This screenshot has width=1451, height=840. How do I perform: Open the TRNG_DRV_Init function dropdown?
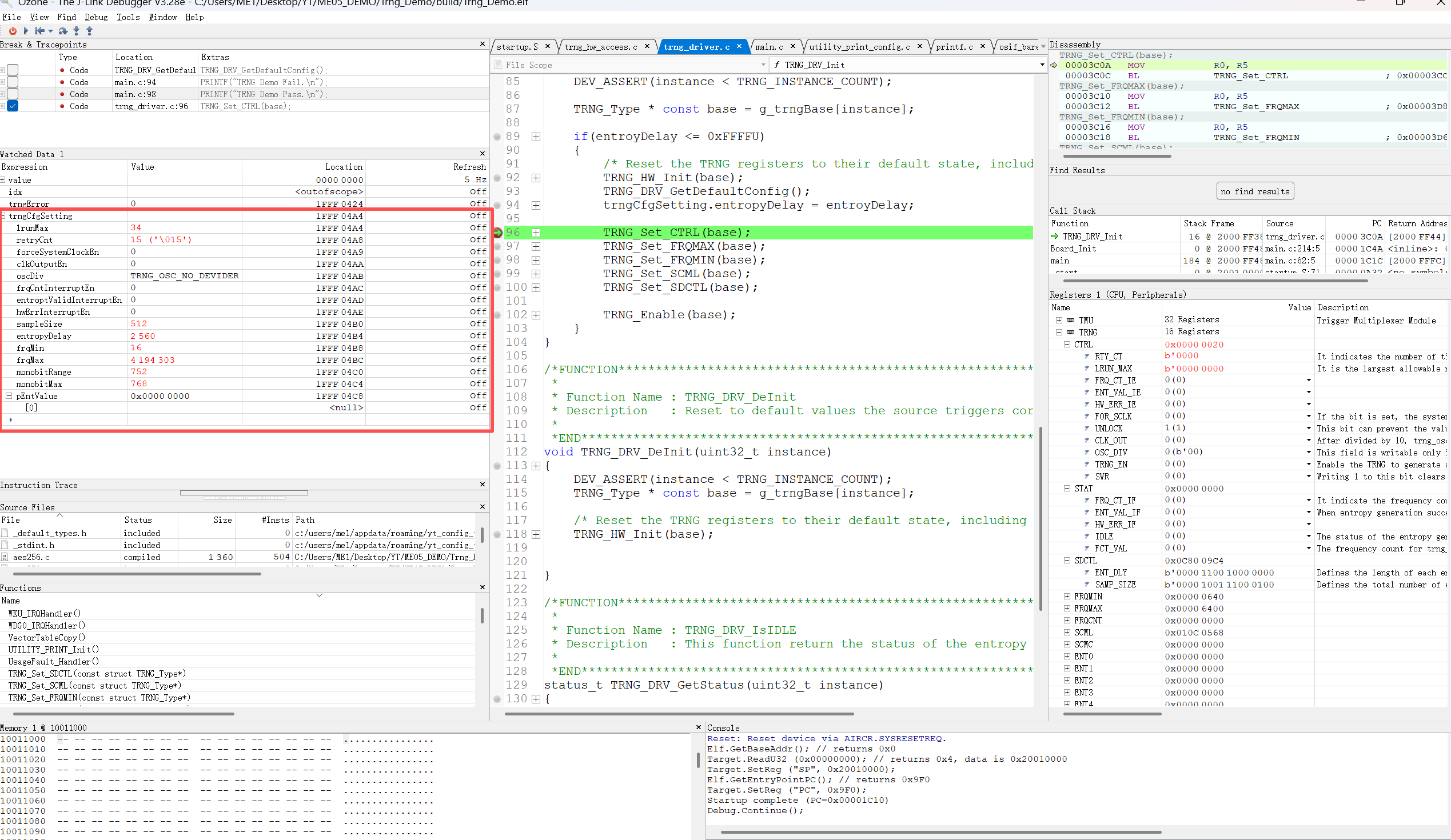[x=1042, y=65]
